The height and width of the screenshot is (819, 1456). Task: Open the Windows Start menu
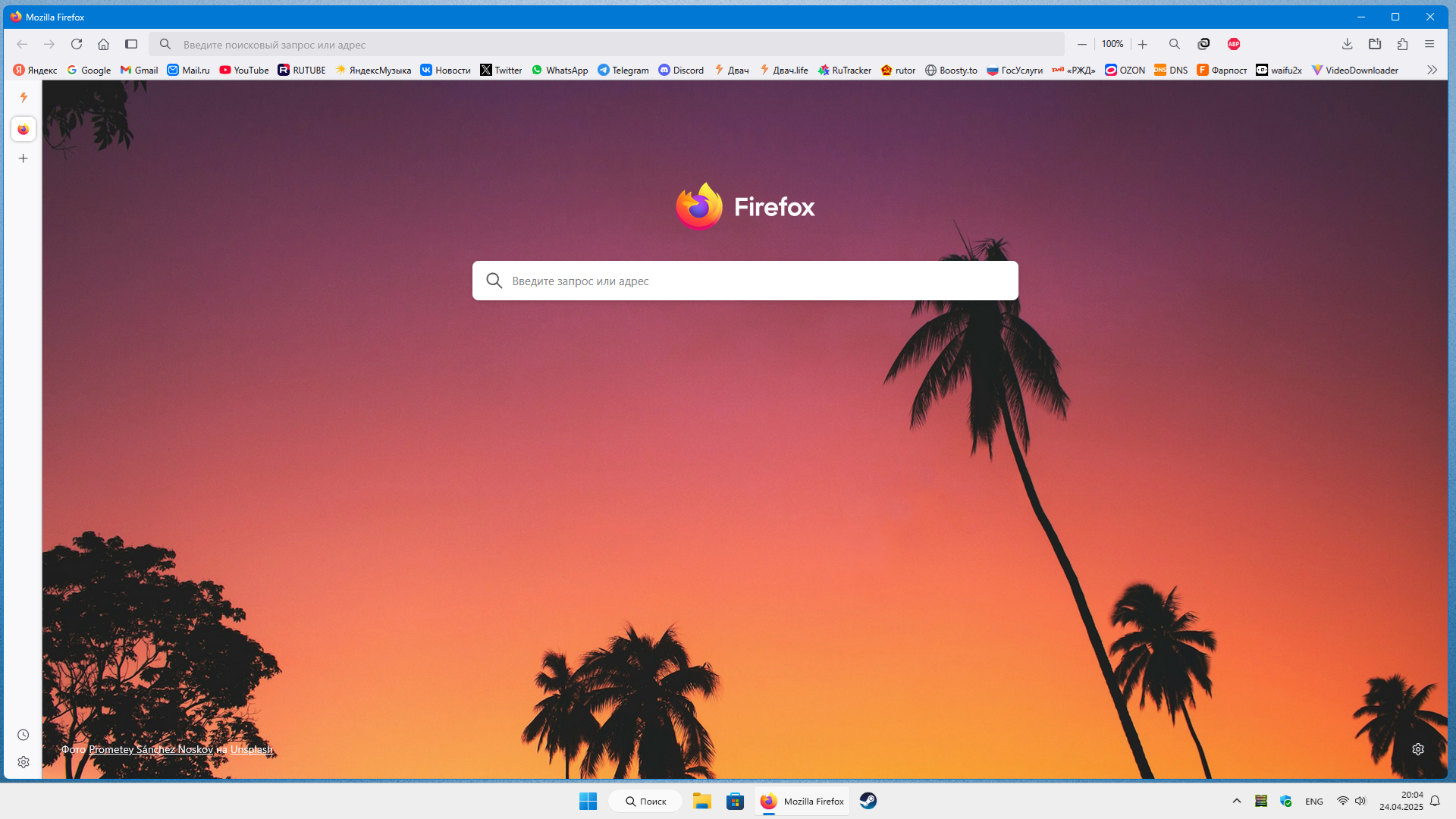tap(588, 801)
